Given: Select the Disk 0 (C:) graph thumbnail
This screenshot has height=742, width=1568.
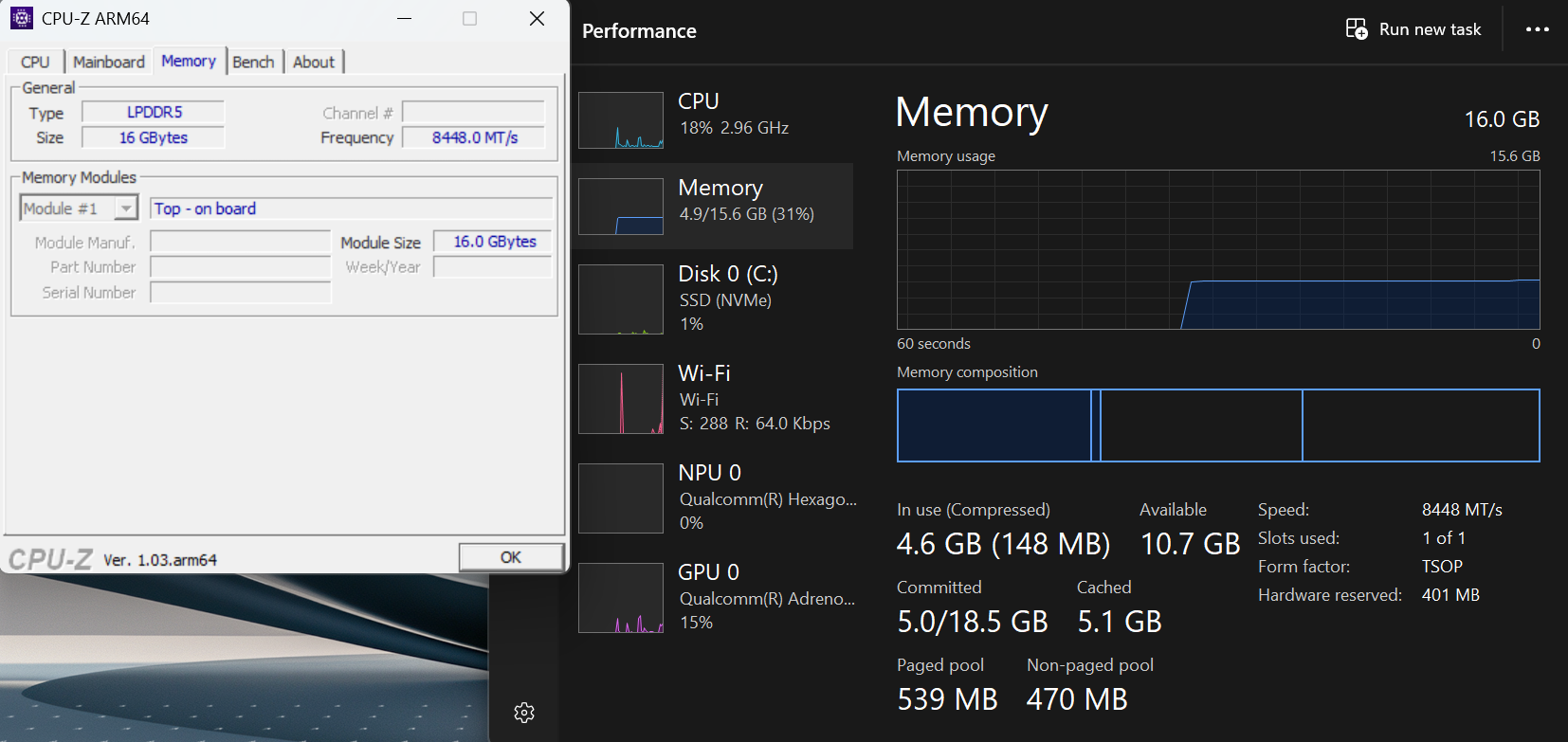Looking at the screenshot, I should (x=621, y=299).
